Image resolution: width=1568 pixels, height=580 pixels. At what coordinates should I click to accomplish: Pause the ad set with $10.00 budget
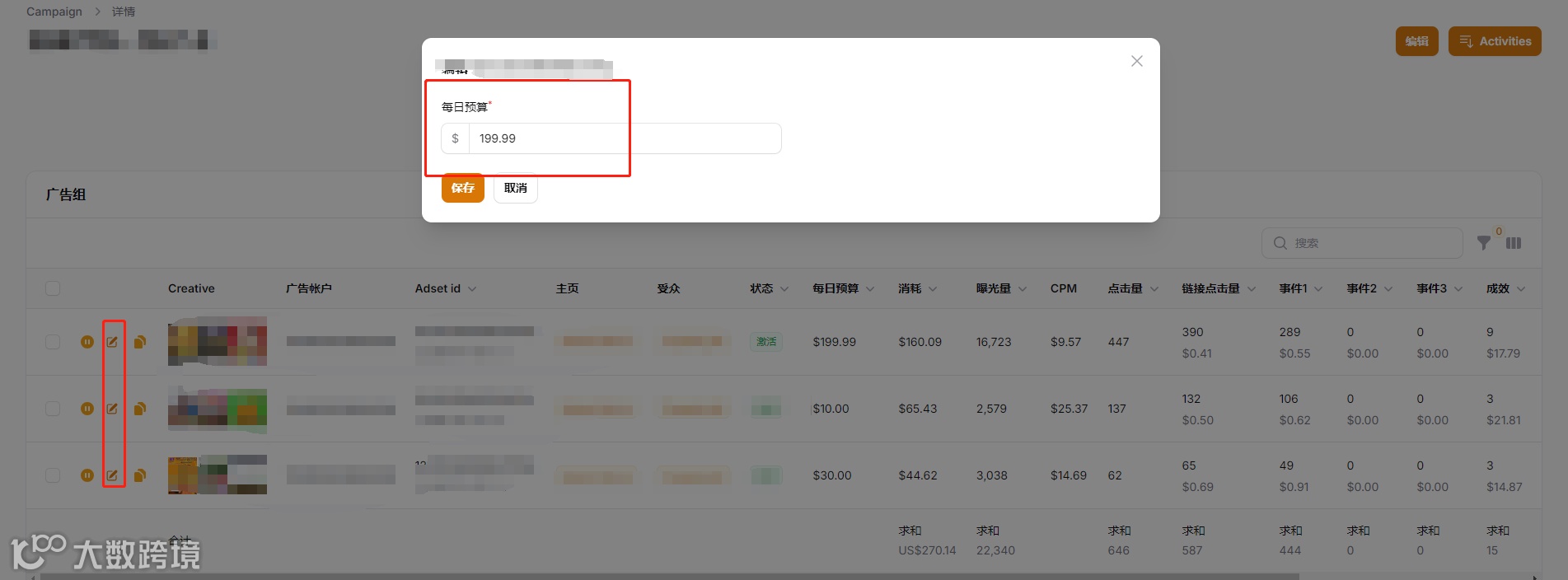tap(87, 409)
